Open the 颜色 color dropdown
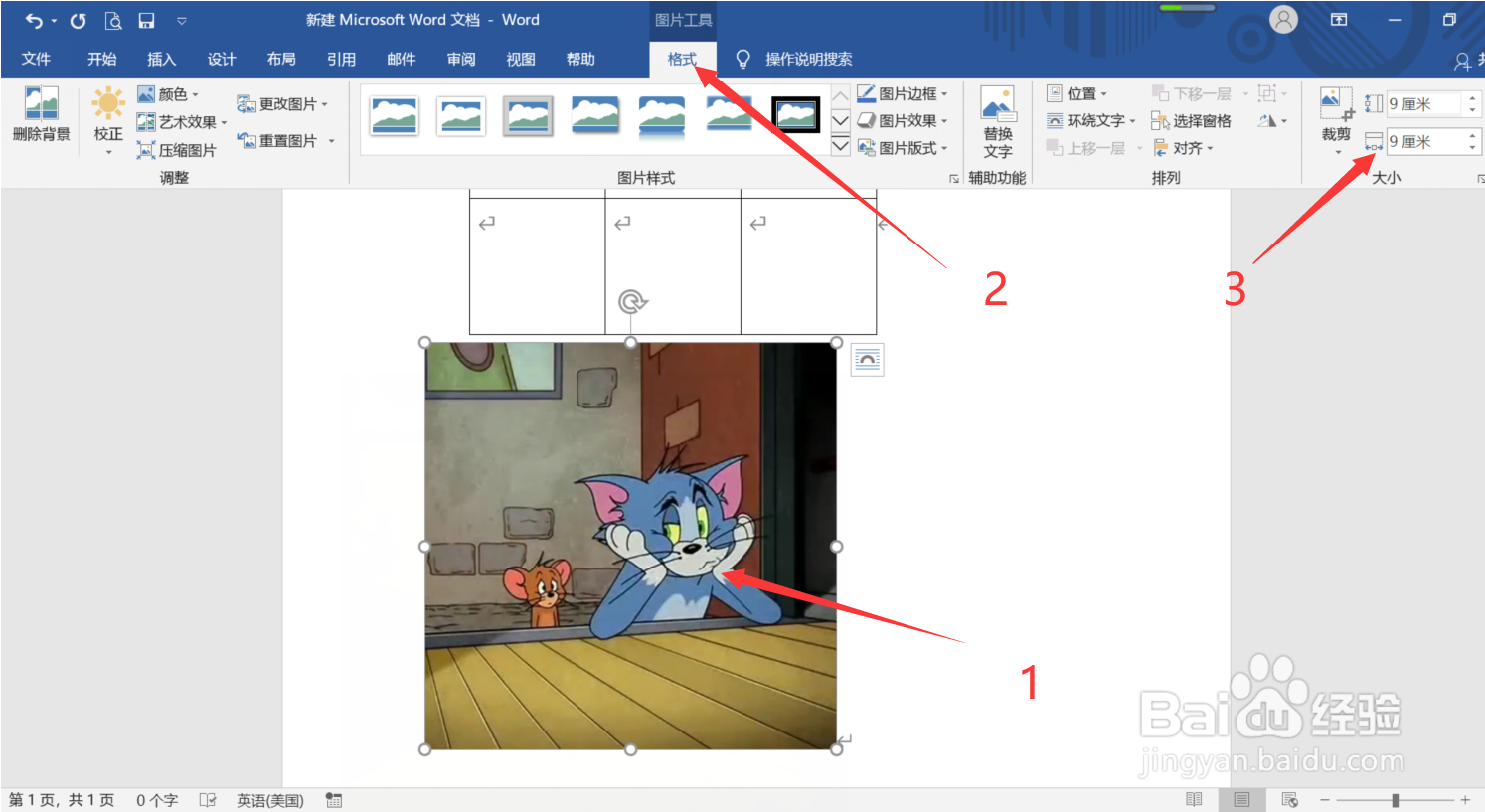Screen dimensions: 1485x812 pos(167,94)
